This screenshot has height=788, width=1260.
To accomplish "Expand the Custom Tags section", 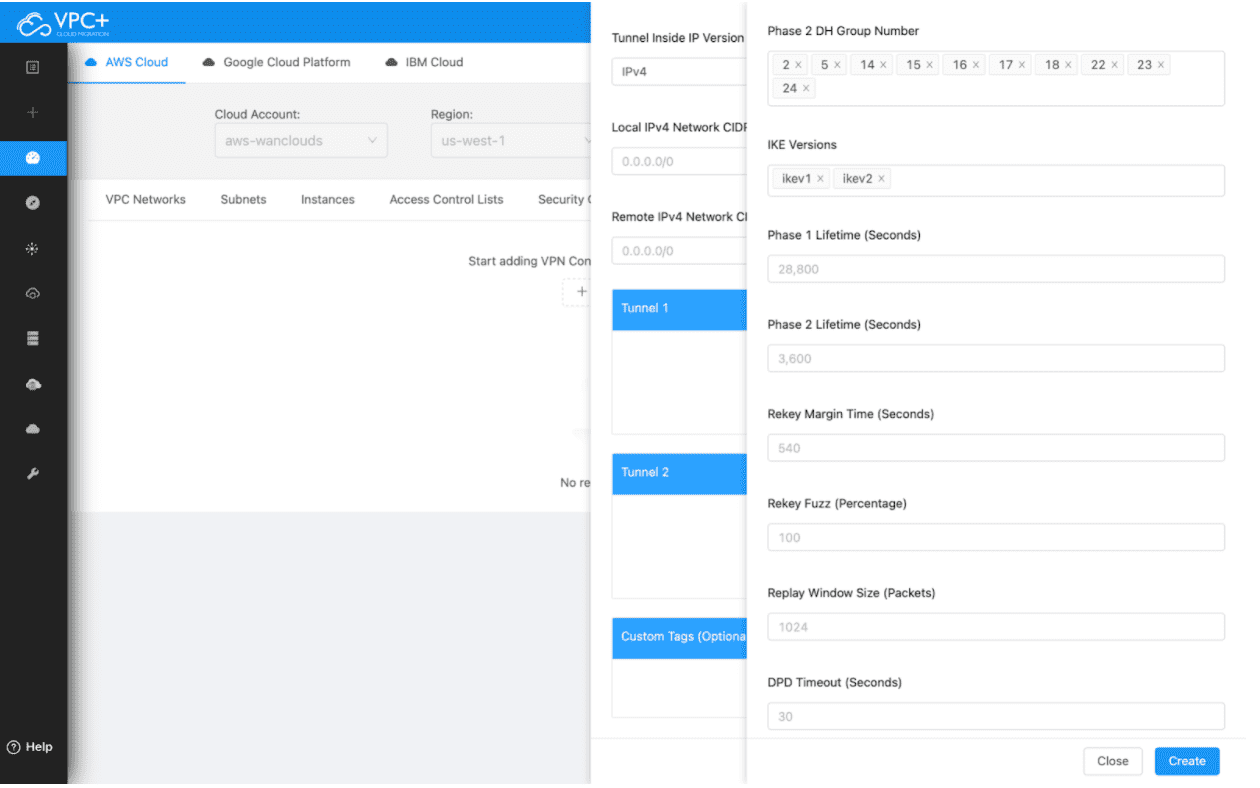I will [679, 637].
